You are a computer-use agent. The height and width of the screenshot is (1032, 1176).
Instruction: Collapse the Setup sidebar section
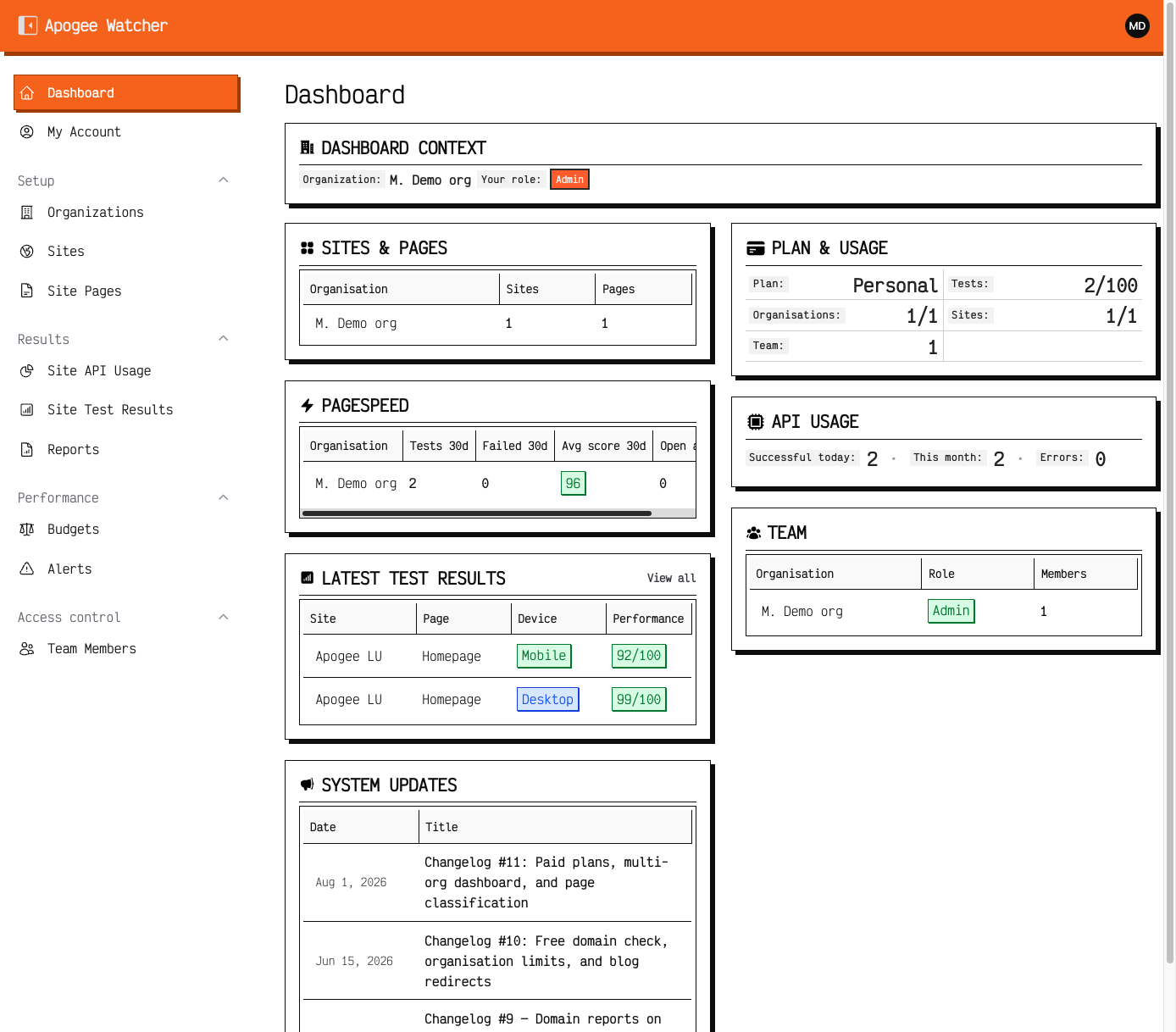(224, 180)
